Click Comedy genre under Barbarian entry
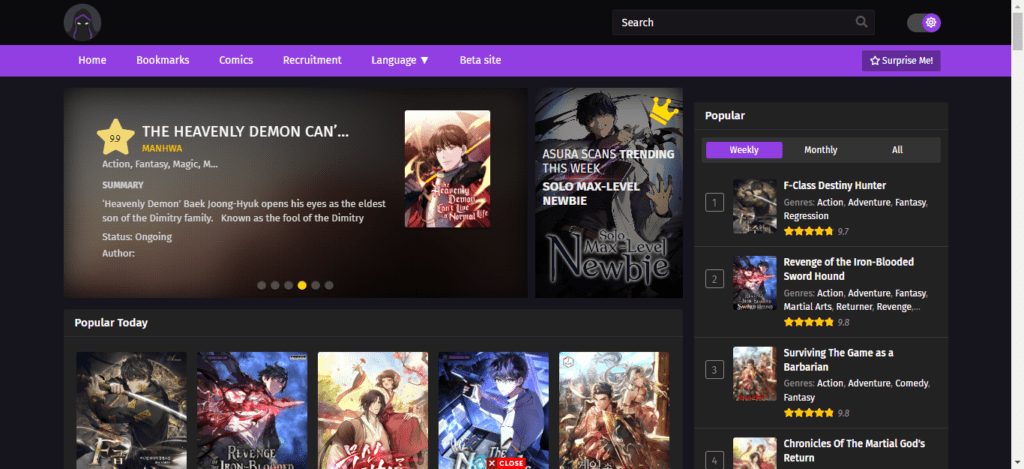The height and width of the screenshot is (469, 1024). click(x=912, y=383)
